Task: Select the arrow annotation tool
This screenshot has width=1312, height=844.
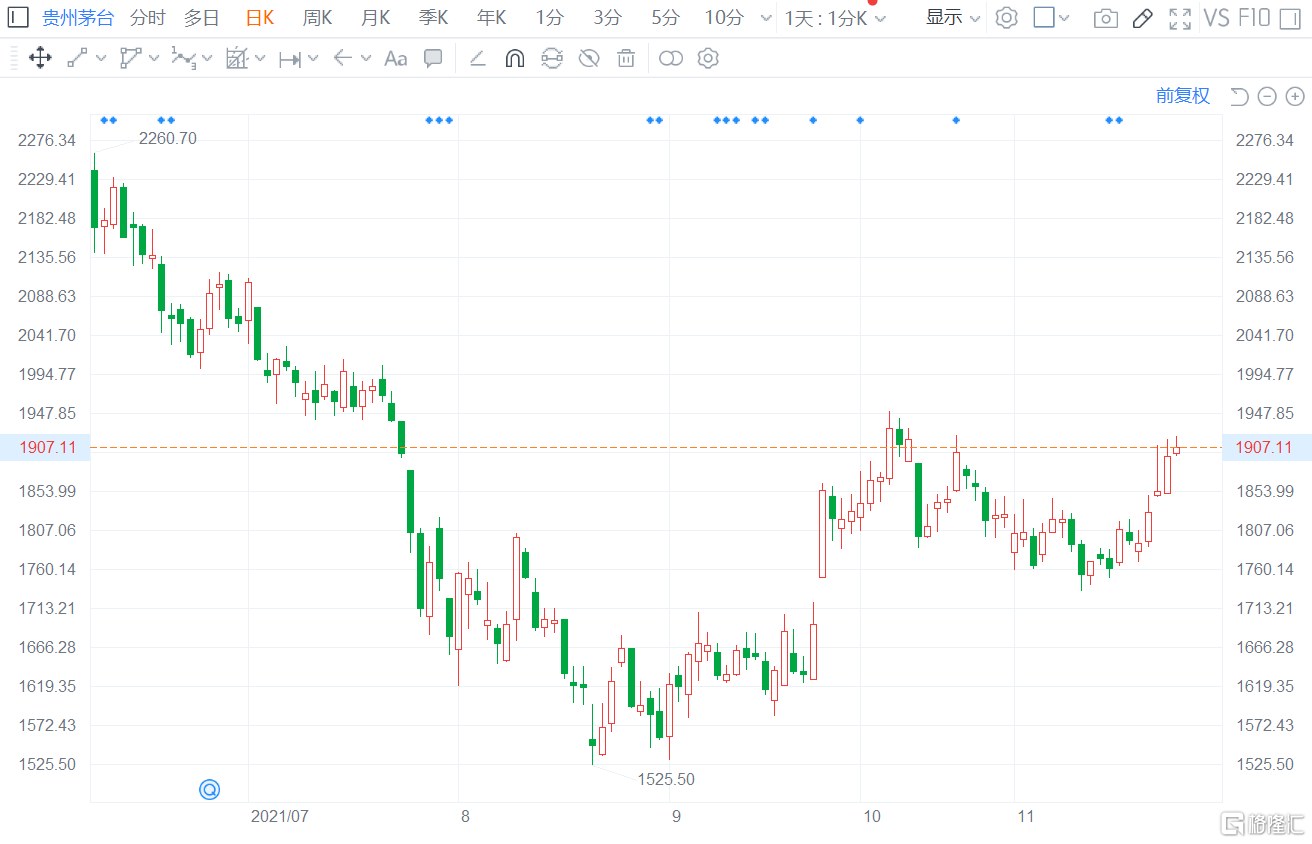Action: [343, 58]
